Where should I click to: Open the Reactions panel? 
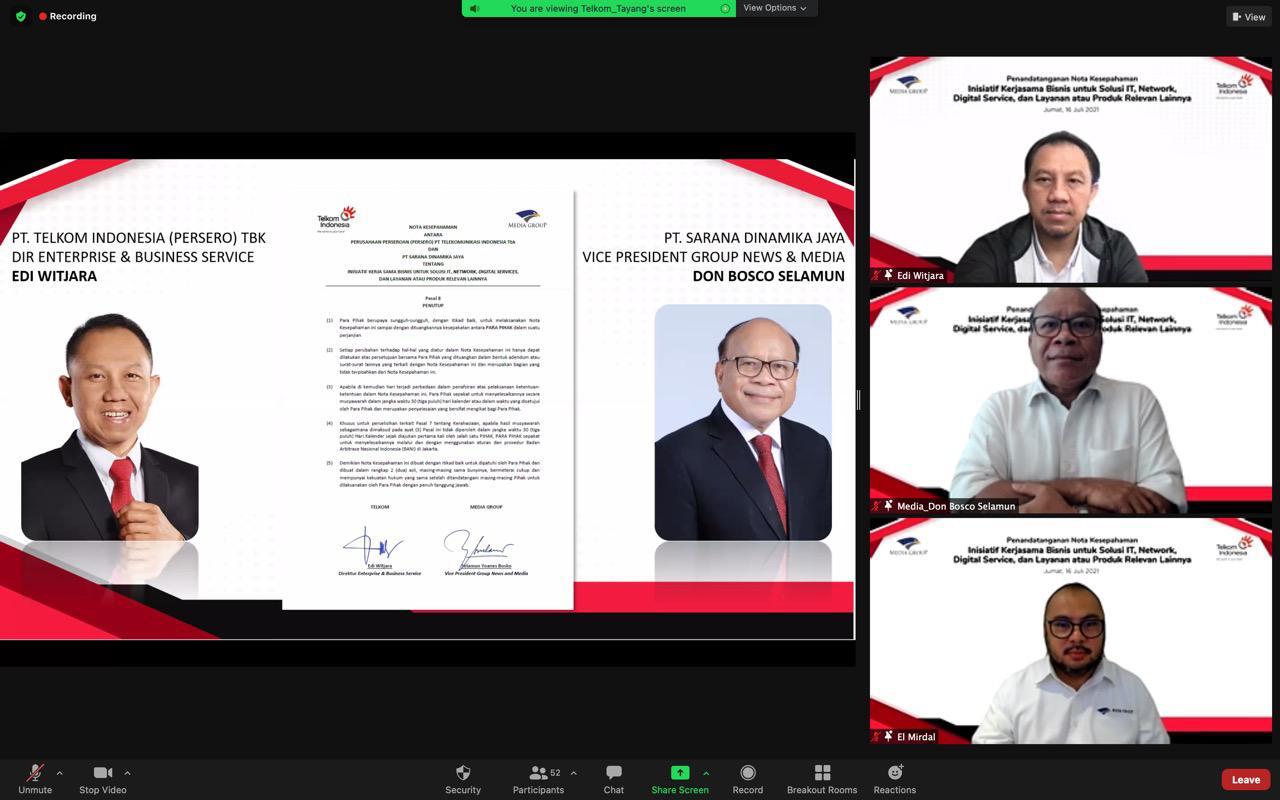[894, 773]
